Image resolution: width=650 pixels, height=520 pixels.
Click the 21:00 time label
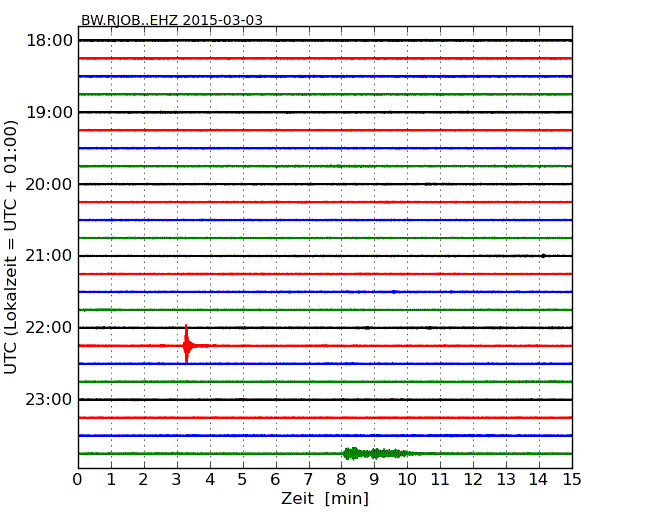pyautogui.click(x=50, y=256)
